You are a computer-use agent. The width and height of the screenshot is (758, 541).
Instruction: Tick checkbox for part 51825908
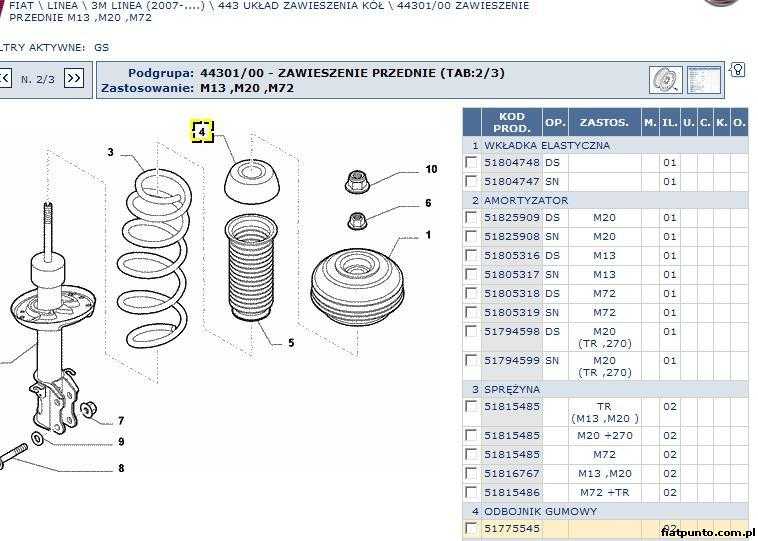point(471,236)
